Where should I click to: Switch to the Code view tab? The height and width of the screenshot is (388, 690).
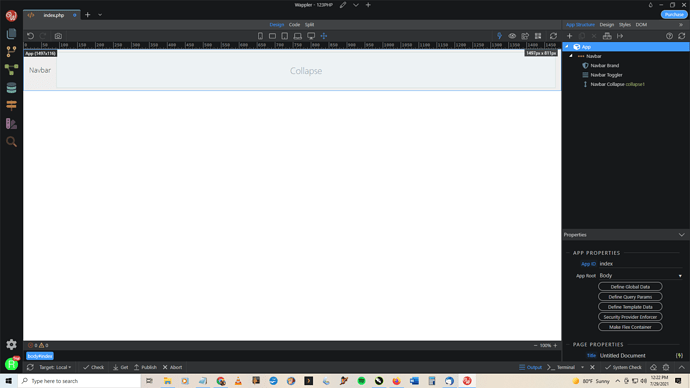294,25
